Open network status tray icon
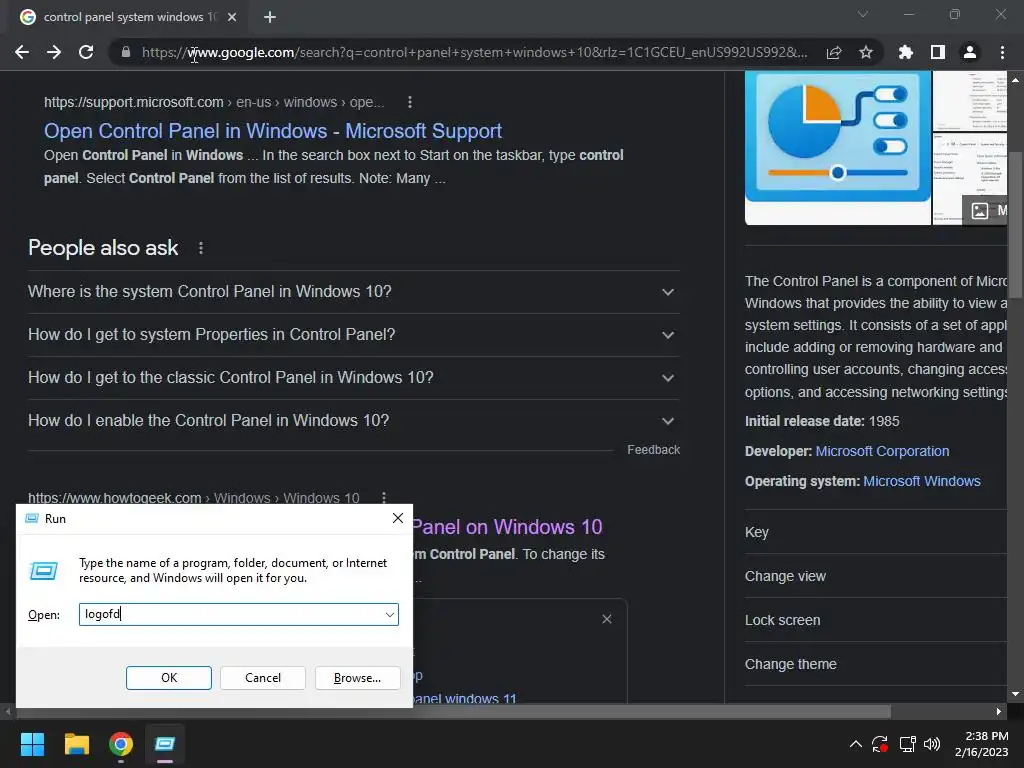This screenshot has width=1024, height=768. click(907, 744)
